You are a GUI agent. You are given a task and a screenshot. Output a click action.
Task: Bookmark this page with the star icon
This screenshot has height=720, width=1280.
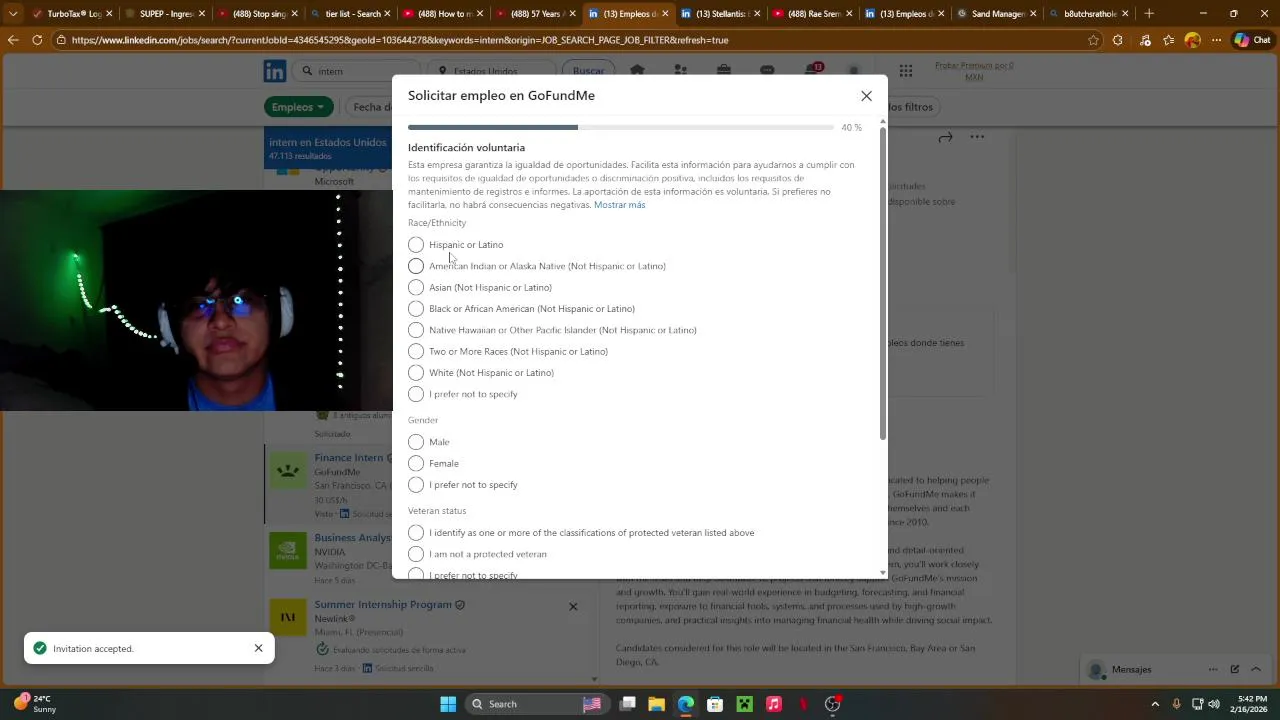tap(1093, 40)
